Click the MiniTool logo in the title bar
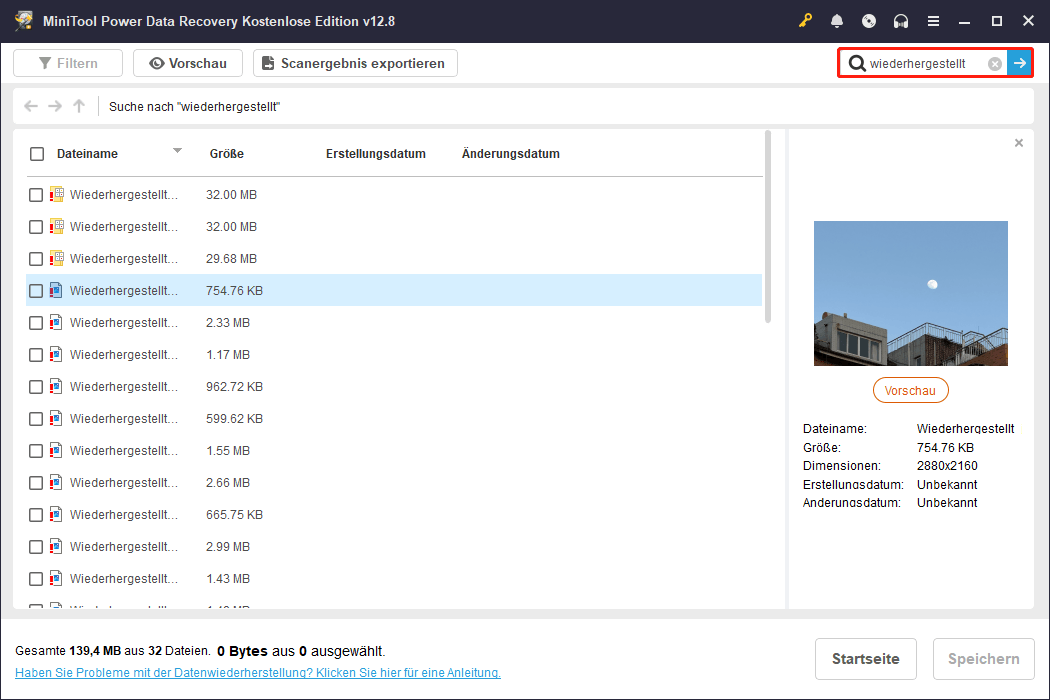 click(22, 20)
